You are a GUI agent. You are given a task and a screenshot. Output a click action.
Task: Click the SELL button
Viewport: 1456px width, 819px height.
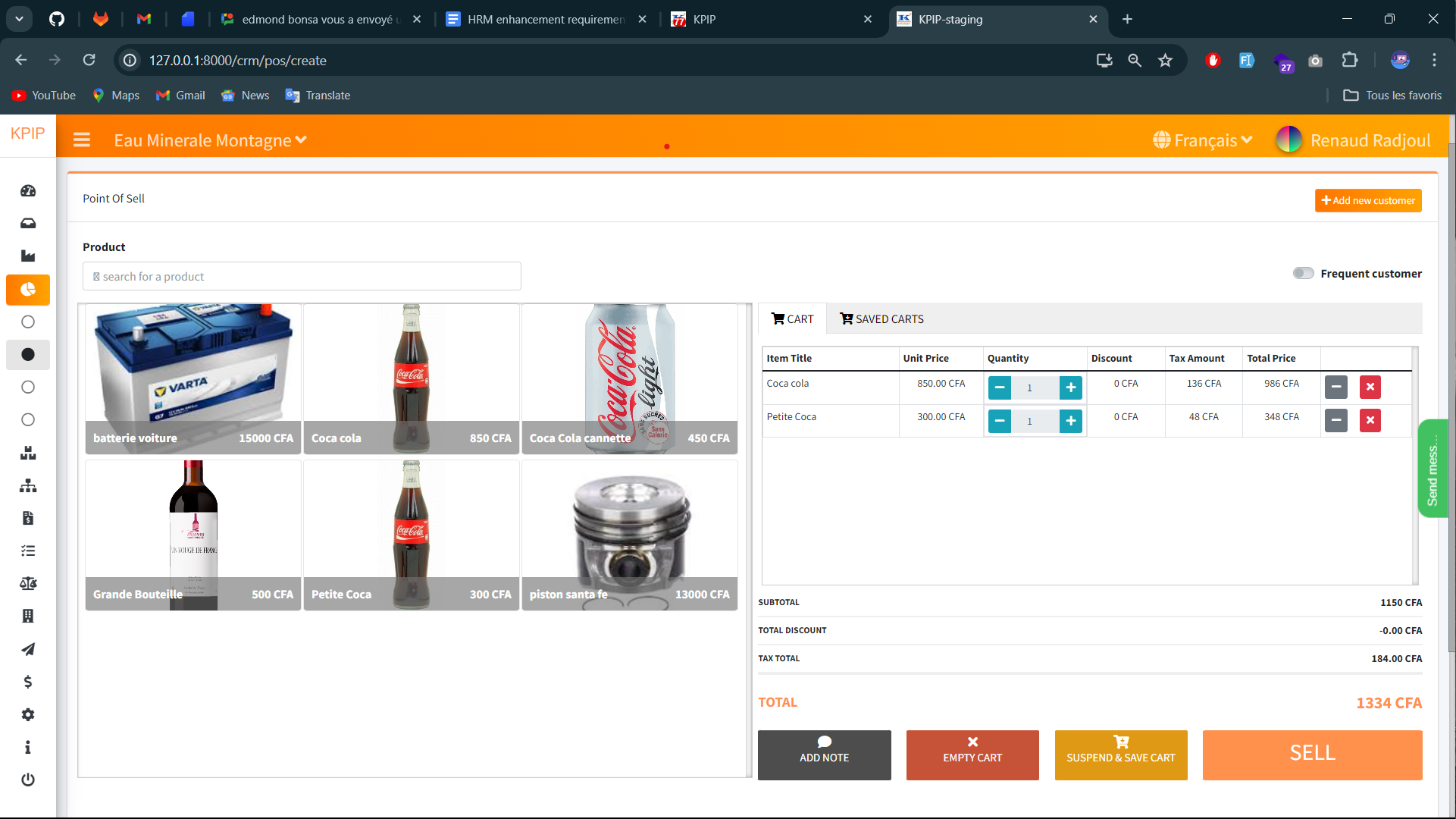[1313, 755]
